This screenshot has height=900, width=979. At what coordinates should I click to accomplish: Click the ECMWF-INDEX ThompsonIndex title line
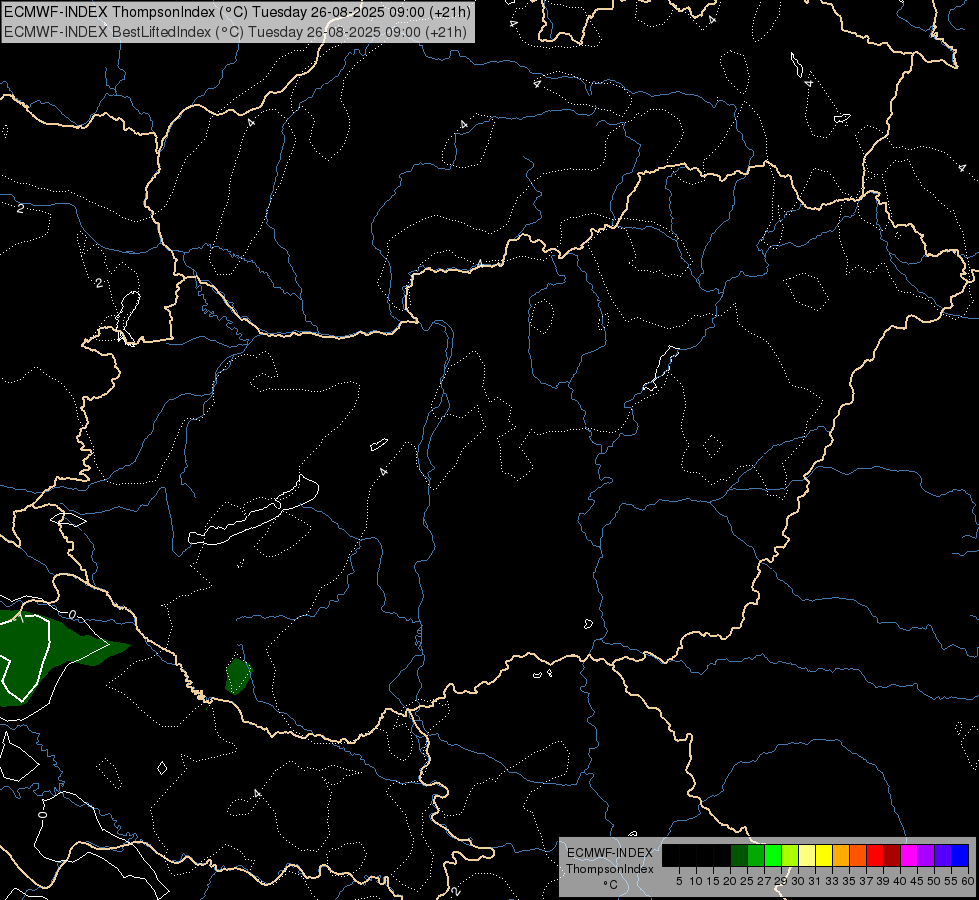coord(237,12)
